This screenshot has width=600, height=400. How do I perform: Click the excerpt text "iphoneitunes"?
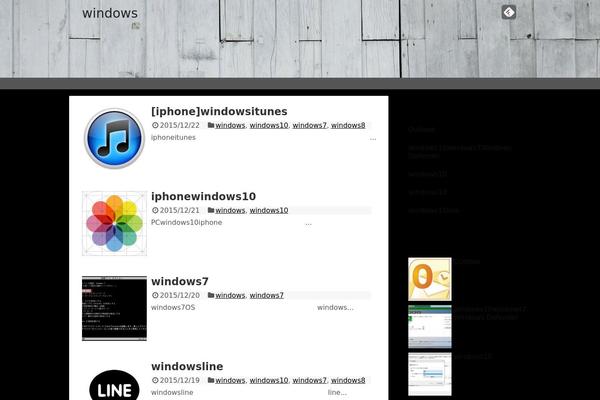[x=173, y=137]
